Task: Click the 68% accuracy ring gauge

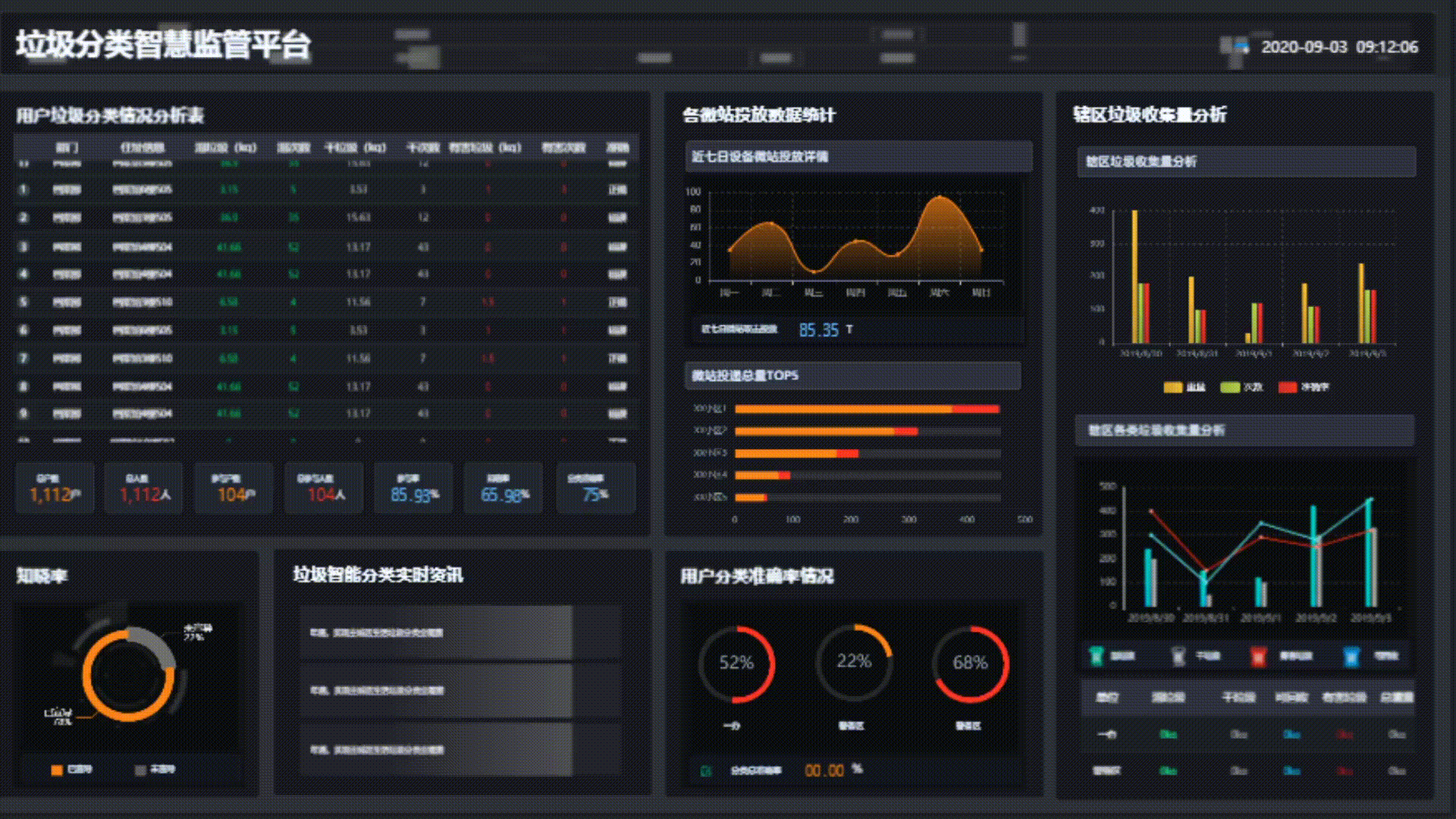Action: tap(970, 663)
